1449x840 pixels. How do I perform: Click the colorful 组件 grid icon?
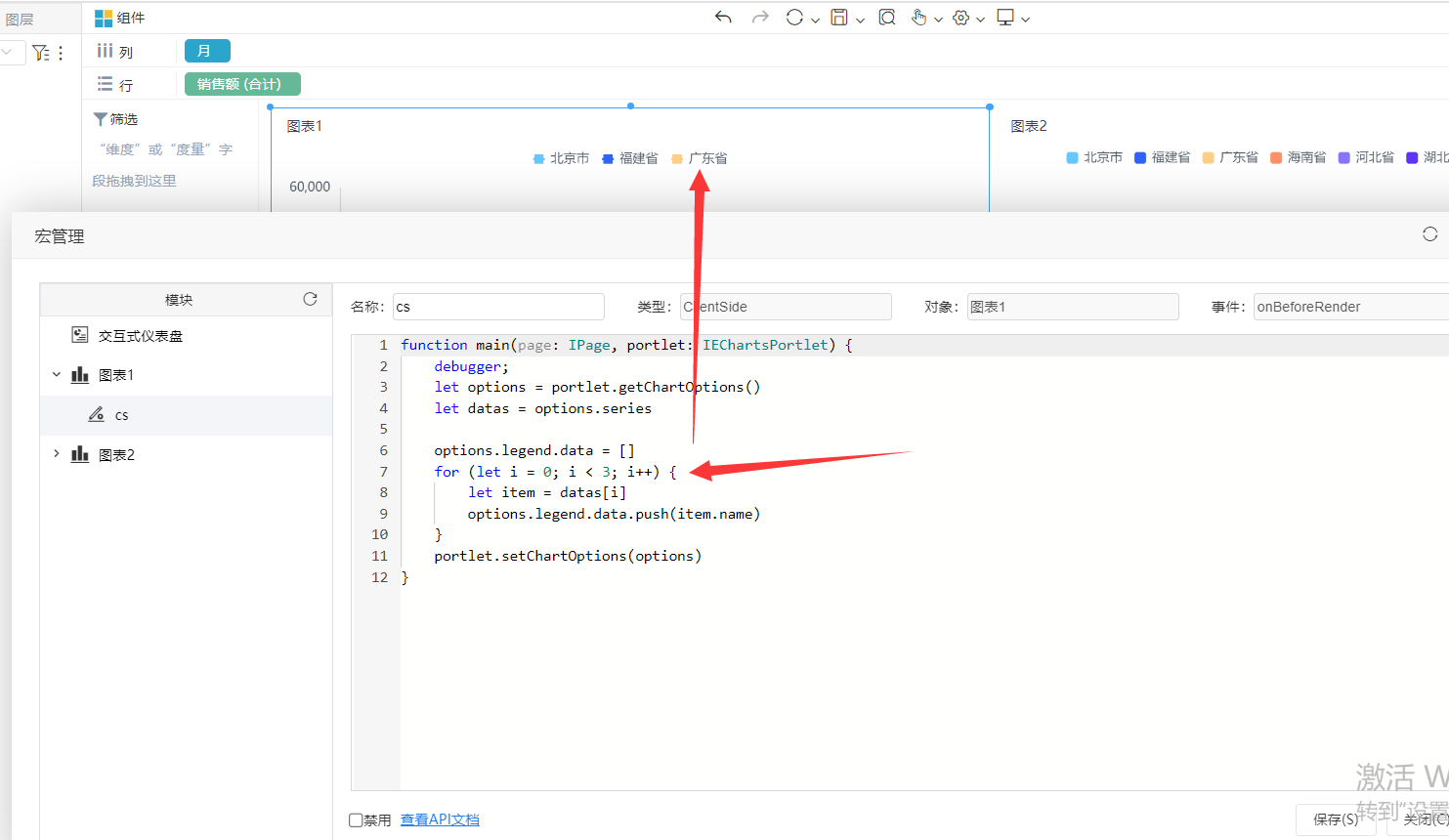click(x=104, y=18)
